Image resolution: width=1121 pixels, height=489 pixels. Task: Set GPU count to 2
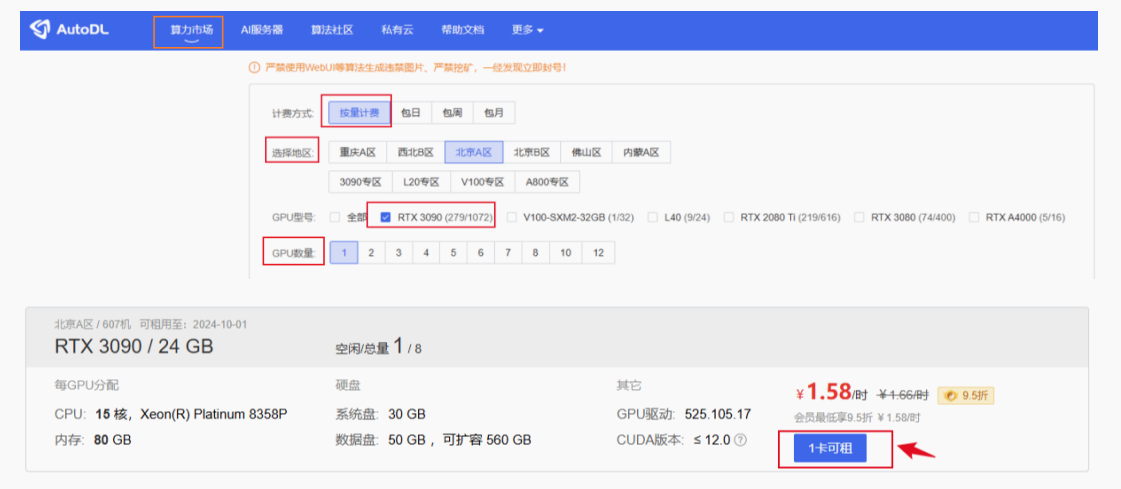[x=371, y=252]
